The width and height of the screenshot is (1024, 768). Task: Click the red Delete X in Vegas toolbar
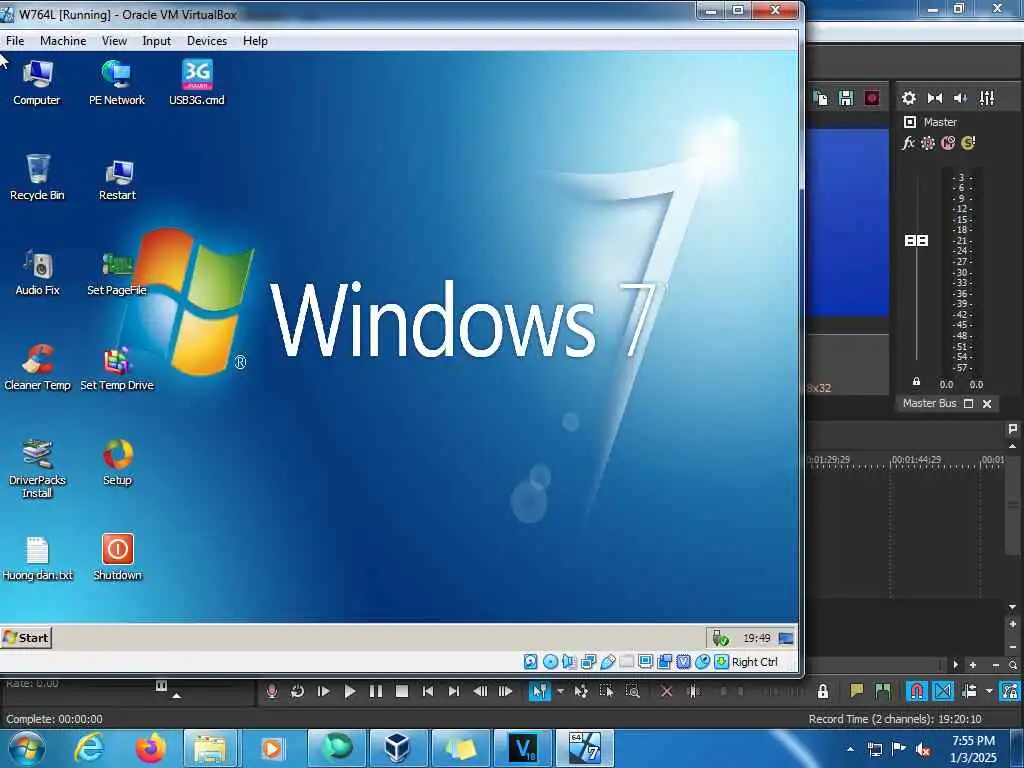coord(666,691)
